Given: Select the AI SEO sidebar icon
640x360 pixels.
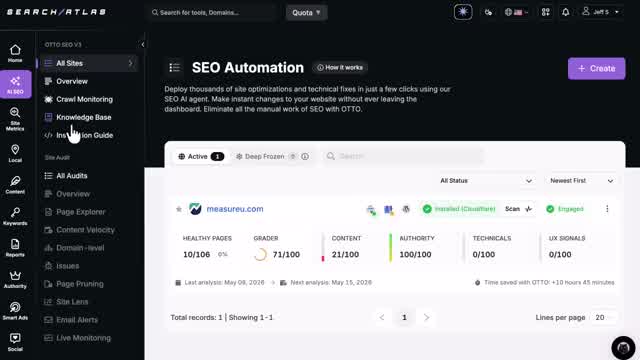Looking at the screenshot, I should click(x=16, y=84).
